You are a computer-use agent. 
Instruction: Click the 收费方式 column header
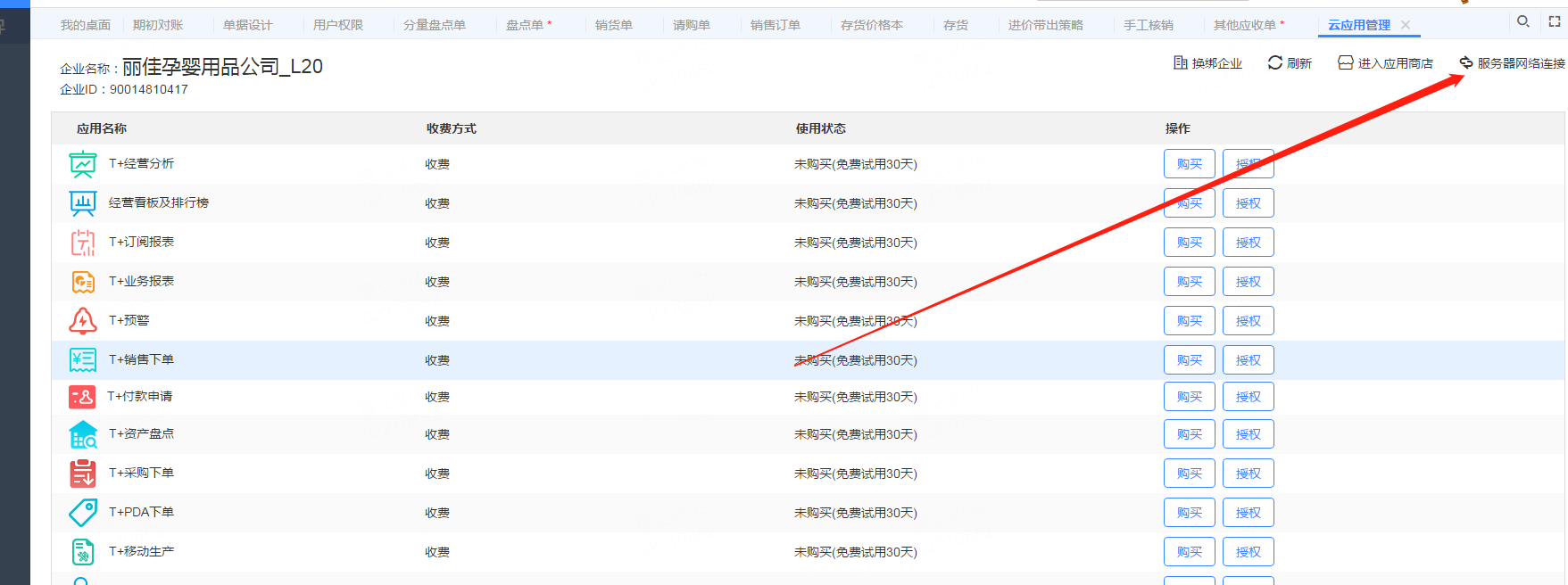(452, 128)
